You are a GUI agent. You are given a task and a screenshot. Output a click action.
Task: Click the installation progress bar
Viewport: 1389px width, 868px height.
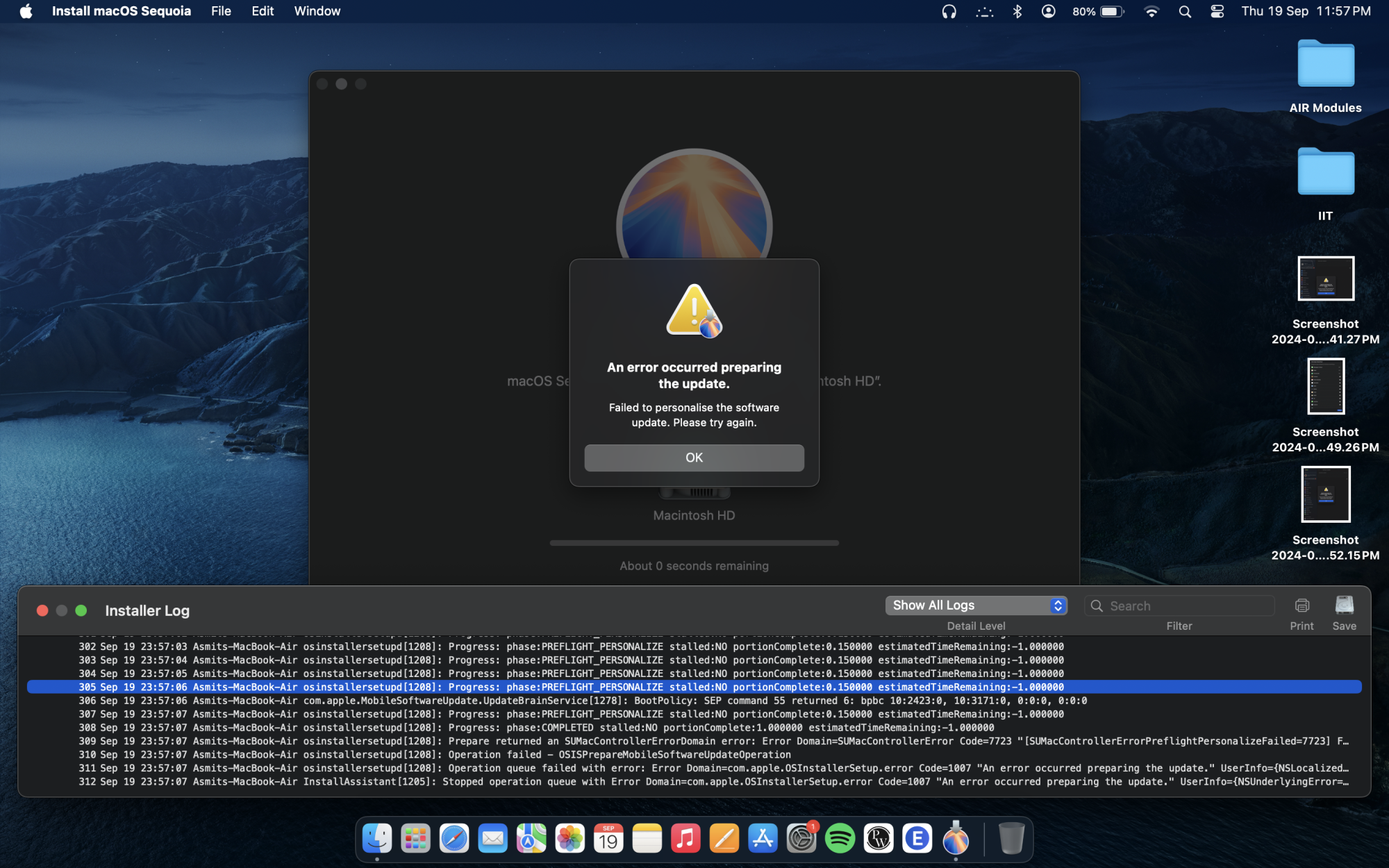point(694,543)
